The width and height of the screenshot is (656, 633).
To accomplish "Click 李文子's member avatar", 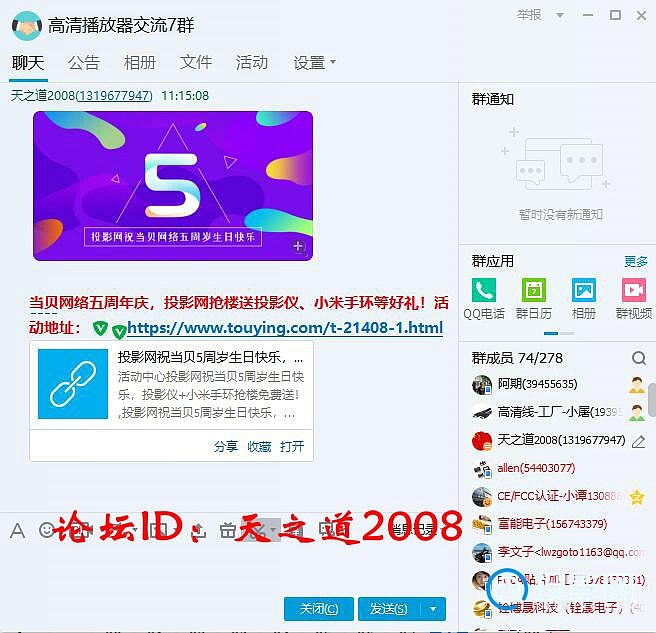I will (482, 553).
